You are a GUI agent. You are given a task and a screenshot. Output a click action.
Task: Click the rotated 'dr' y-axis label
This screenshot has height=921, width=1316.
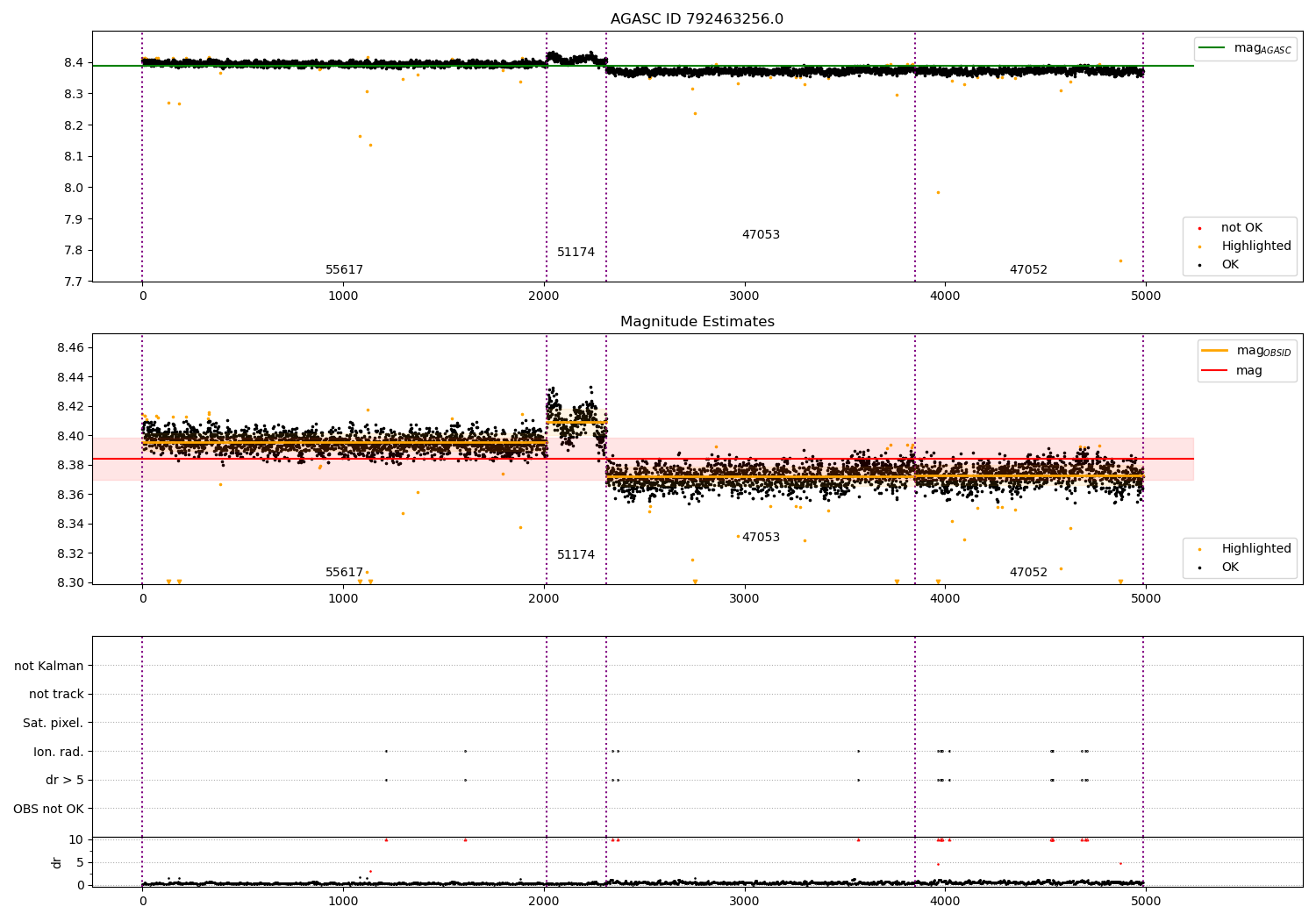point(57,862)
